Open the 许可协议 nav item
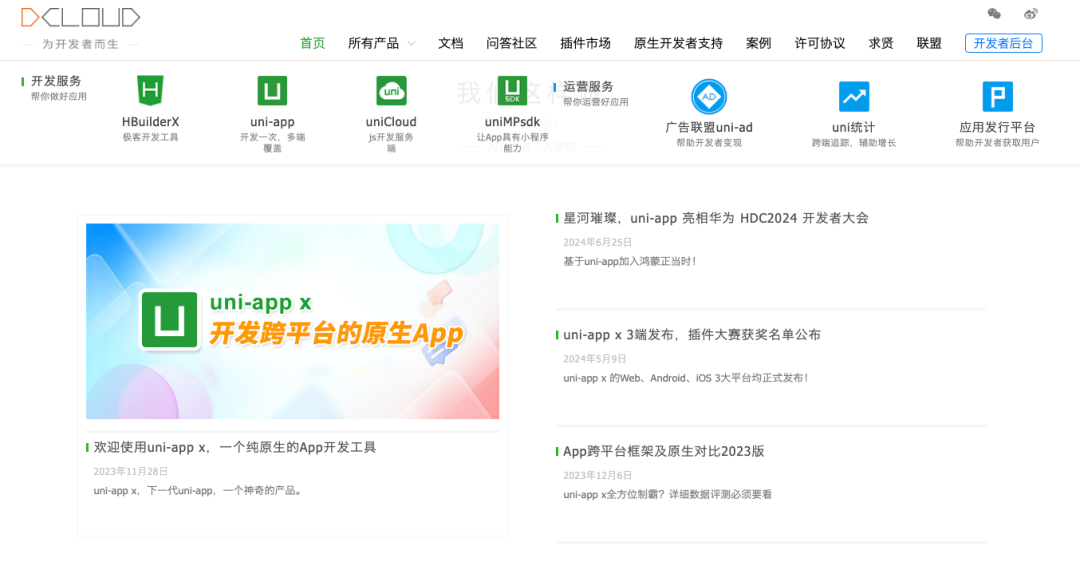 click(x=820, y=43)
